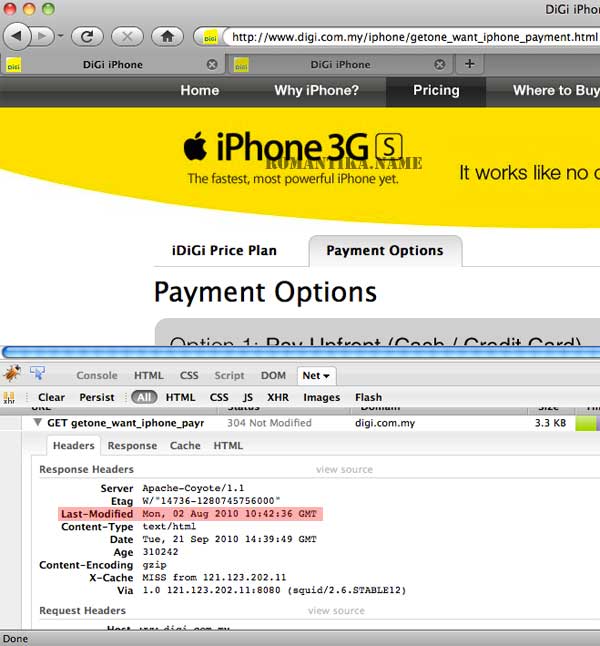Image resolution: width=600 pixels, height=646 pixels.
Task: Click the Stop loading X button
Action: tap(127, 37)
